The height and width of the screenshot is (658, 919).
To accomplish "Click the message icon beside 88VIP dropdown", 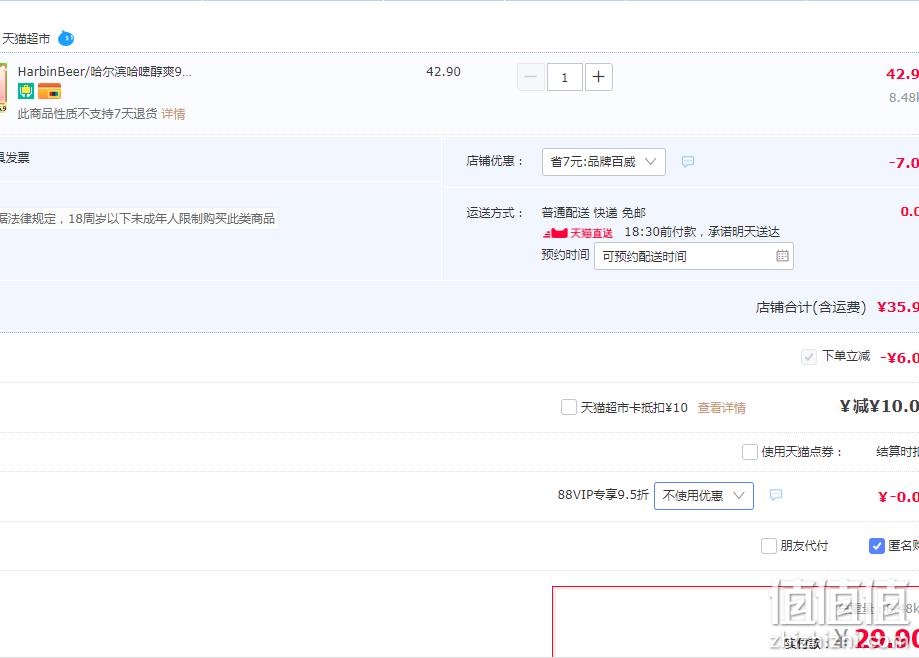I will click(x=776, y=495).
